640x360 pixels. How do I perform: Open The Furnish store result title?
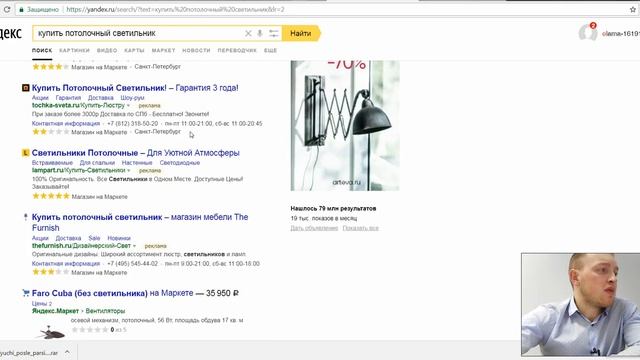(140, 222)
